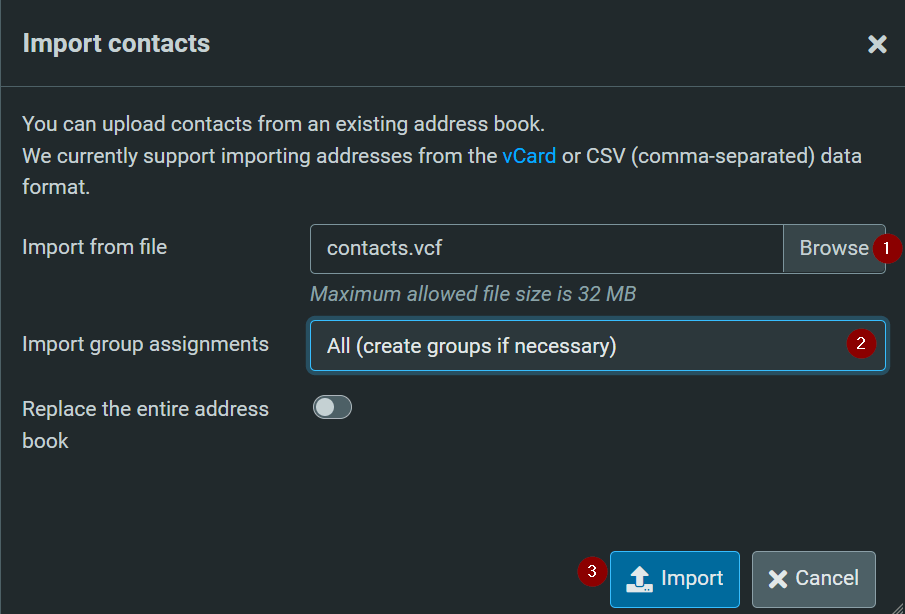Click Browse to pick a contacts file
Image resolution: width=905 pixels, height=614 pixels.
pyautogui.click(x=835, y=248)
